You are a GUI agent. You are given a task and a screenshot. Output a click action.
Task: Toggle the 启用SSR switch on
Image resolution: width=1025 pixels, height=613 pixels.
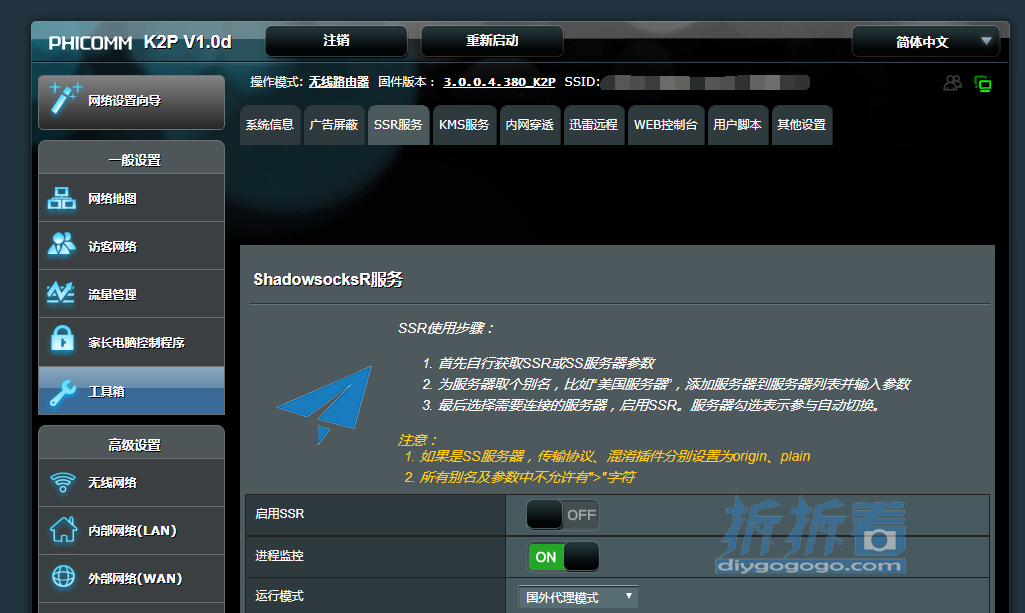tap(562, 514)
